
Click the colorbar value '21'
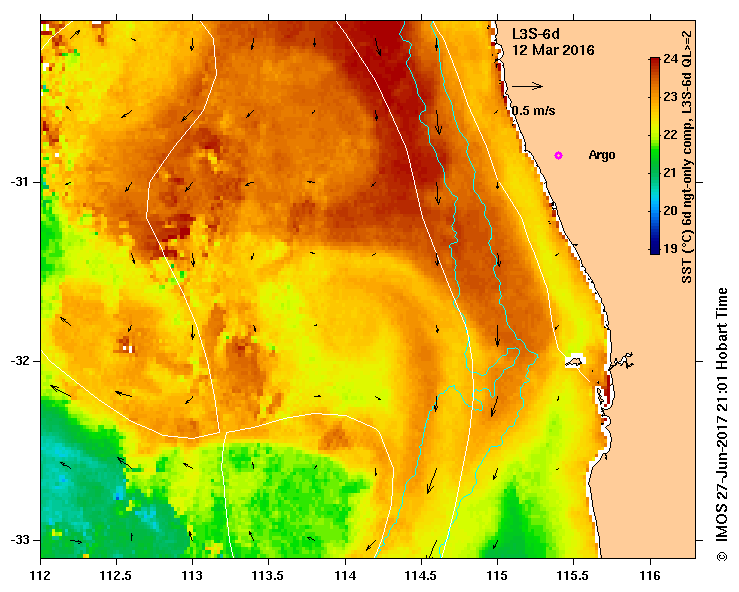[670, 173]
